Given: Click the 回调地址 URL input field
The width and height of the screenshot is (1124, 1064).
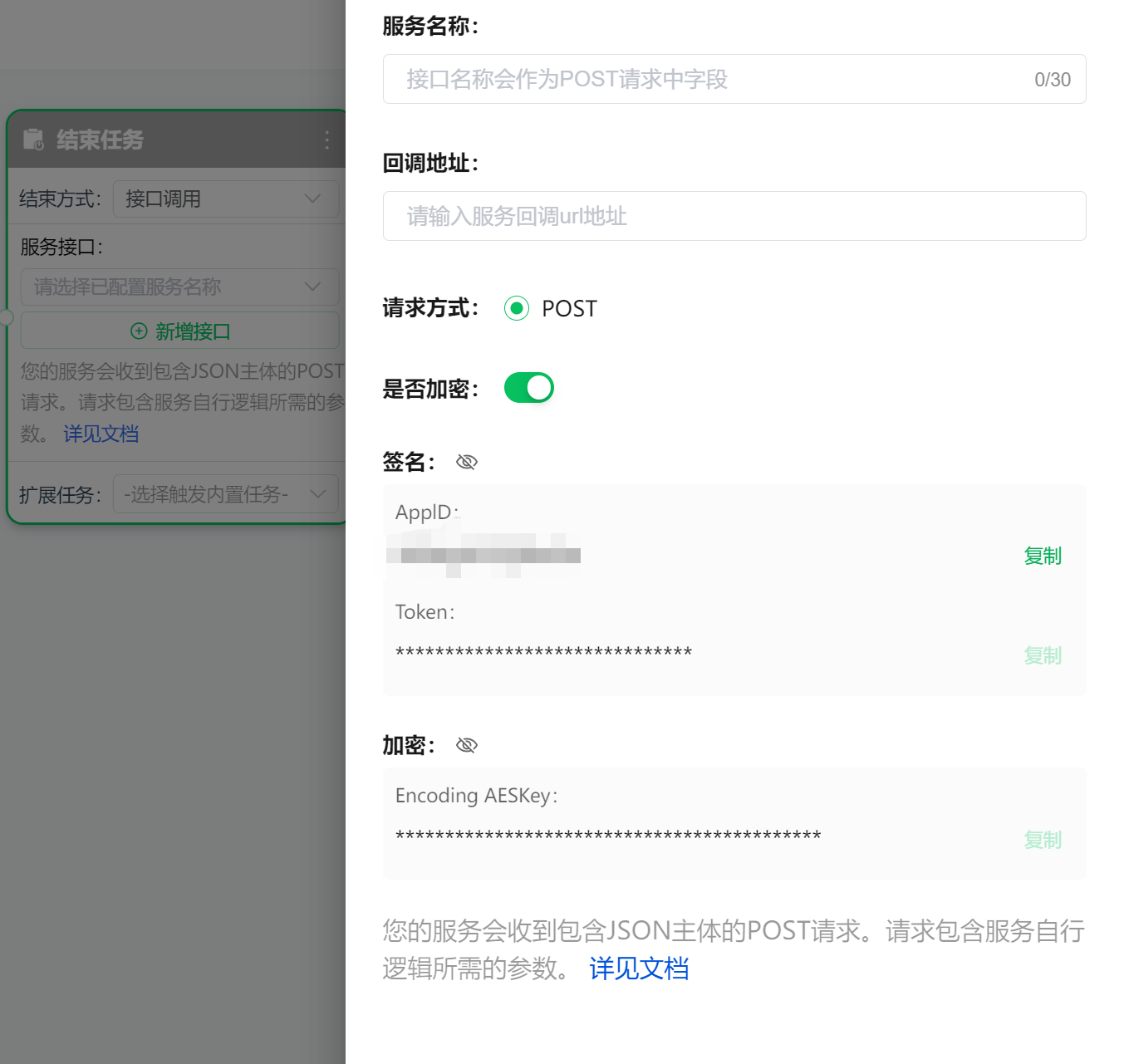Looking at the screenshot, I should coord(734,216).
